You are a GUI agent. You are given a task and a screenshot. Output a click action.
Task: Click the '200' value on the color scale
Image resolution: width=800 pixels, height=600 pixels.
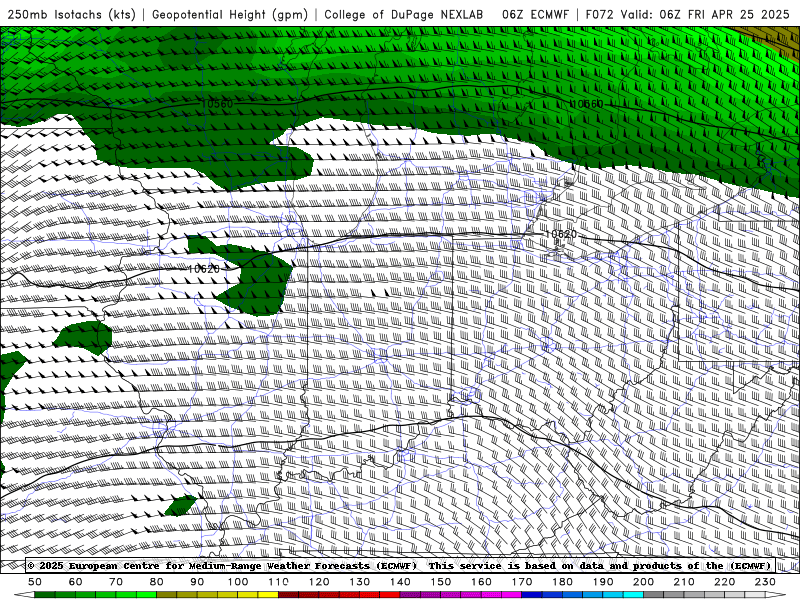tap(643, 582)
